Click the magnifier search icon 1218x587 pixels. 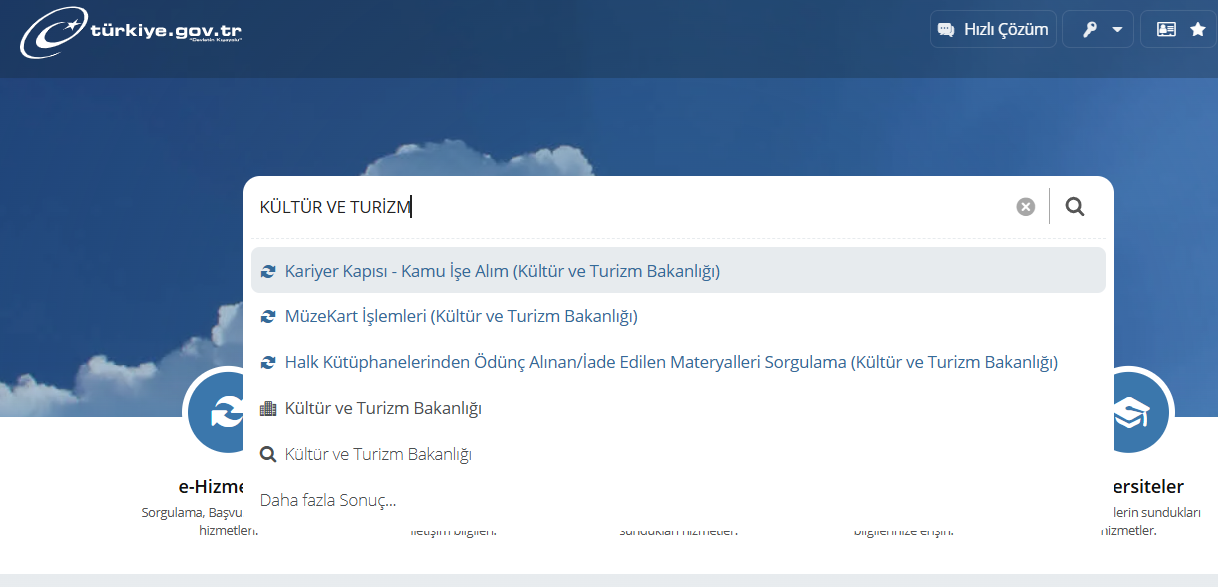point(1075,207)
